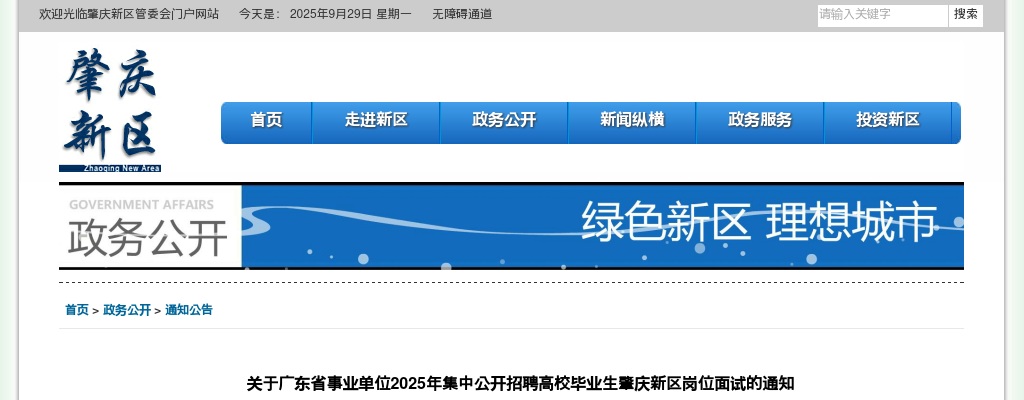Select 政务公开 in the blue navigation bar

504,121
